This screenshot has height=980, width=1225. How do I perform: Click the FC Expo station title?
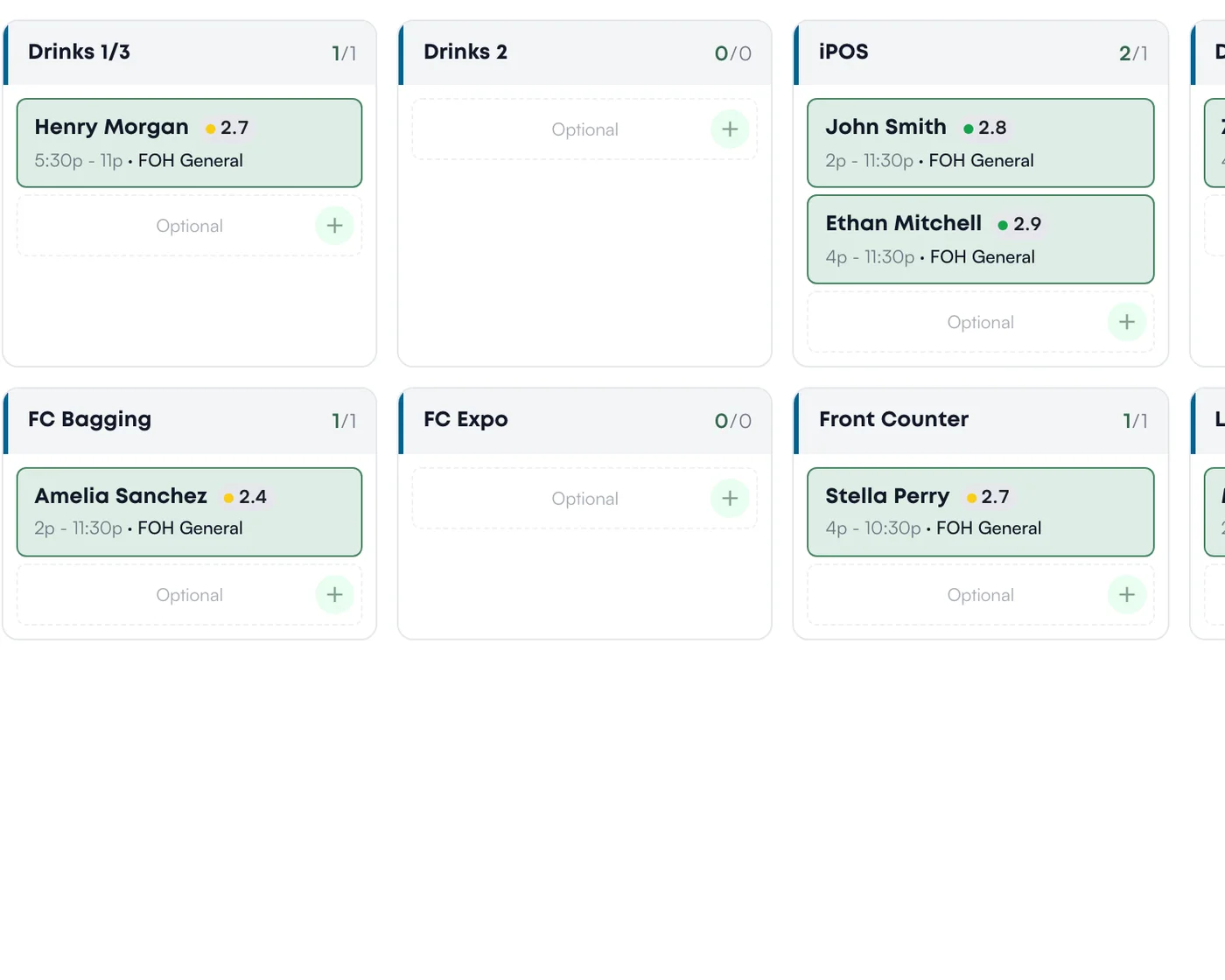(x=465, y=420)
